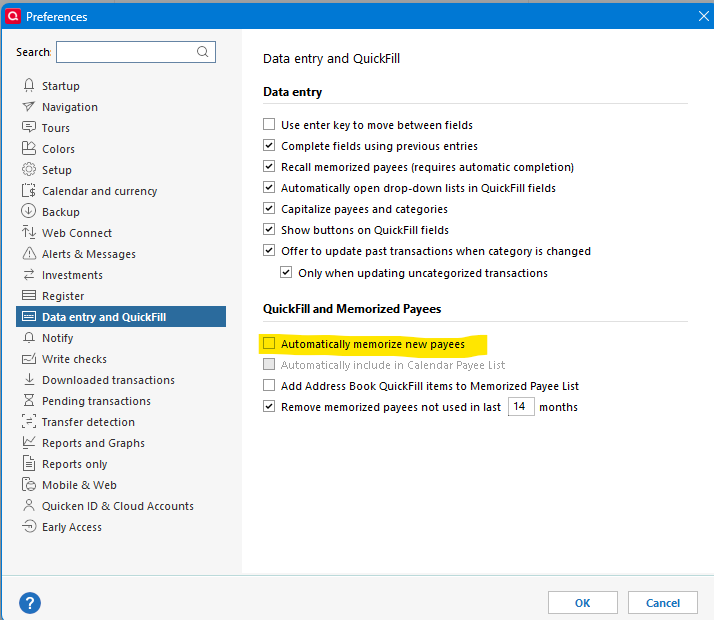Enable Use enter key to move between fields
The image size is (714, 620).
coord(269,124)
